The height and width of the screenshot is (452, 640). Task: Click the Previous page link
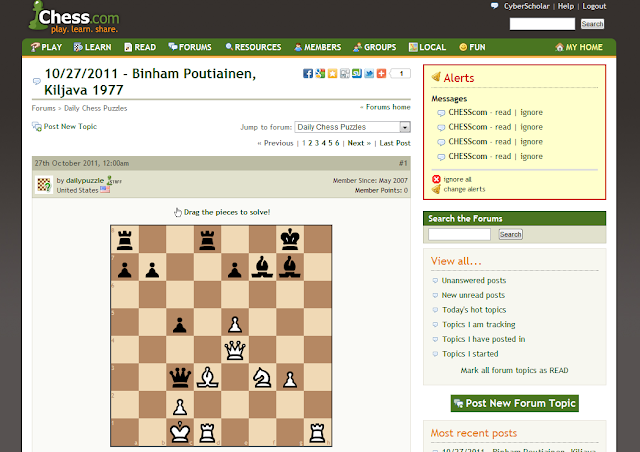click(x=278, y=143)
